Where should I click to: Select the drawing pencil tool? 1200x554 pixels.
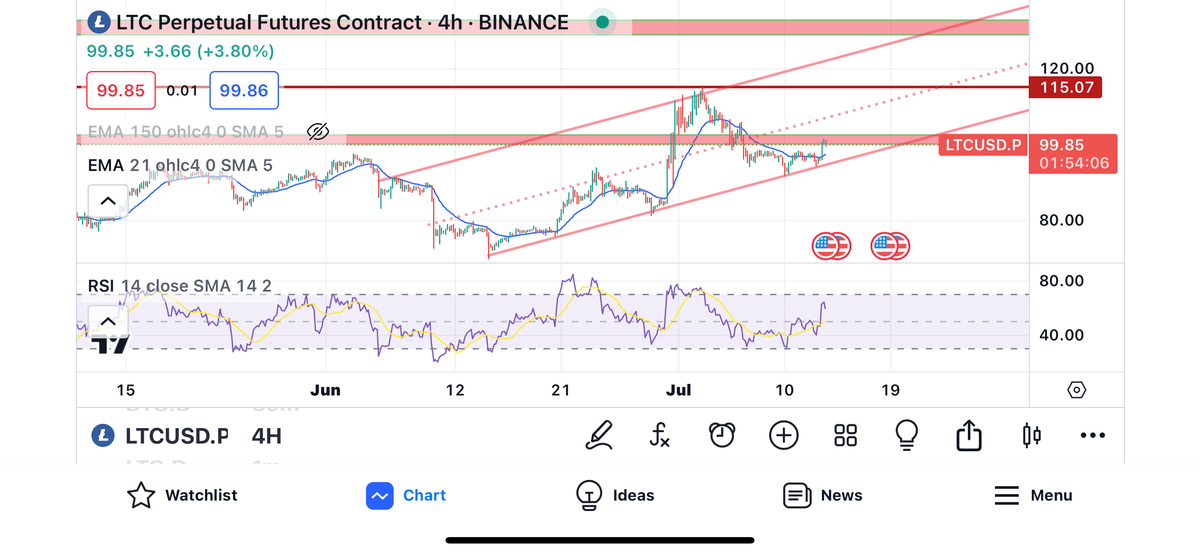click(598, 435)
